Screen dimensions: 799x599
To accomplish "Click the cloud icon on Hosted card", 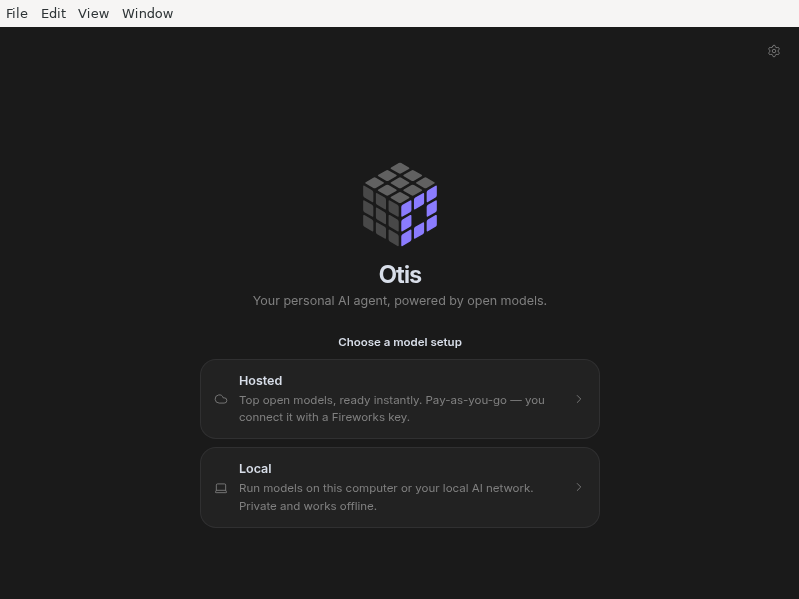I will click(221, 399).
